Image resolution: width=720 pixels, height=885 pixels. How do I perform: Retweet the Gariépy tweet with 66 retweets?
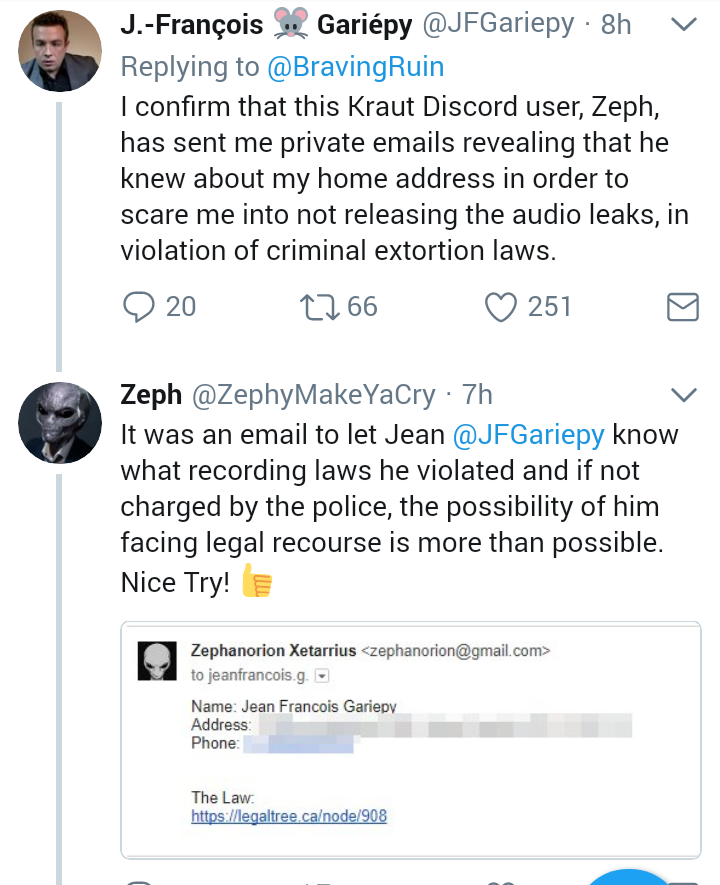coord(319,307)
